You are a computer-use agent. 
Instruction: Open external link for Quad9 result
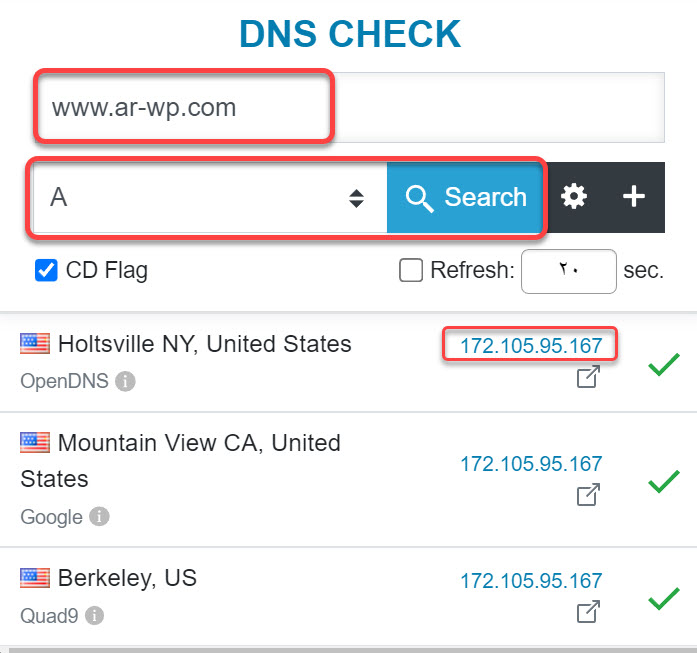(x=589, y=610)
